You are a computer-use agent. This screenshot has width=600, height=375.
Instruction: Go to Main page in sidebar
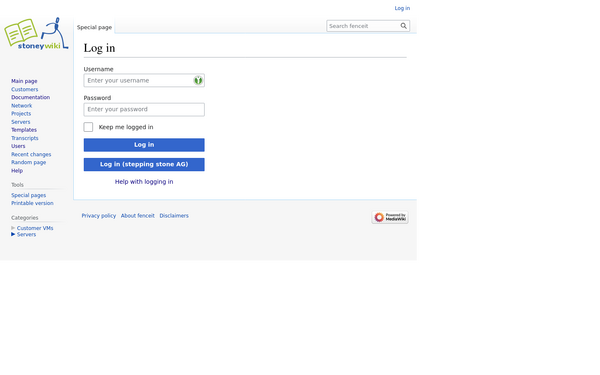(x=24, y=81)
